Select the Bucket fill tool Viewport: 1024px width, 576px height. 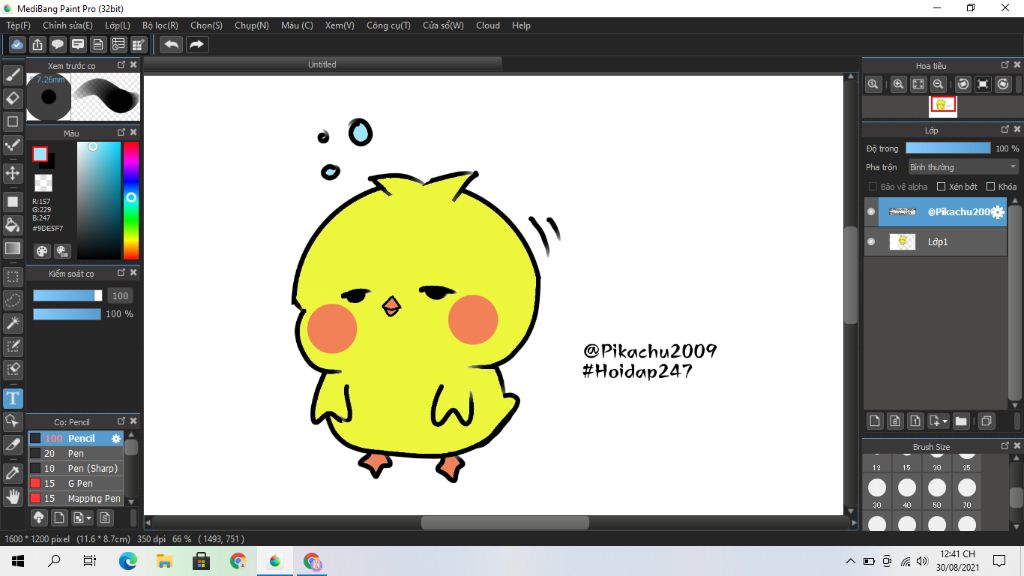(12, 225)
